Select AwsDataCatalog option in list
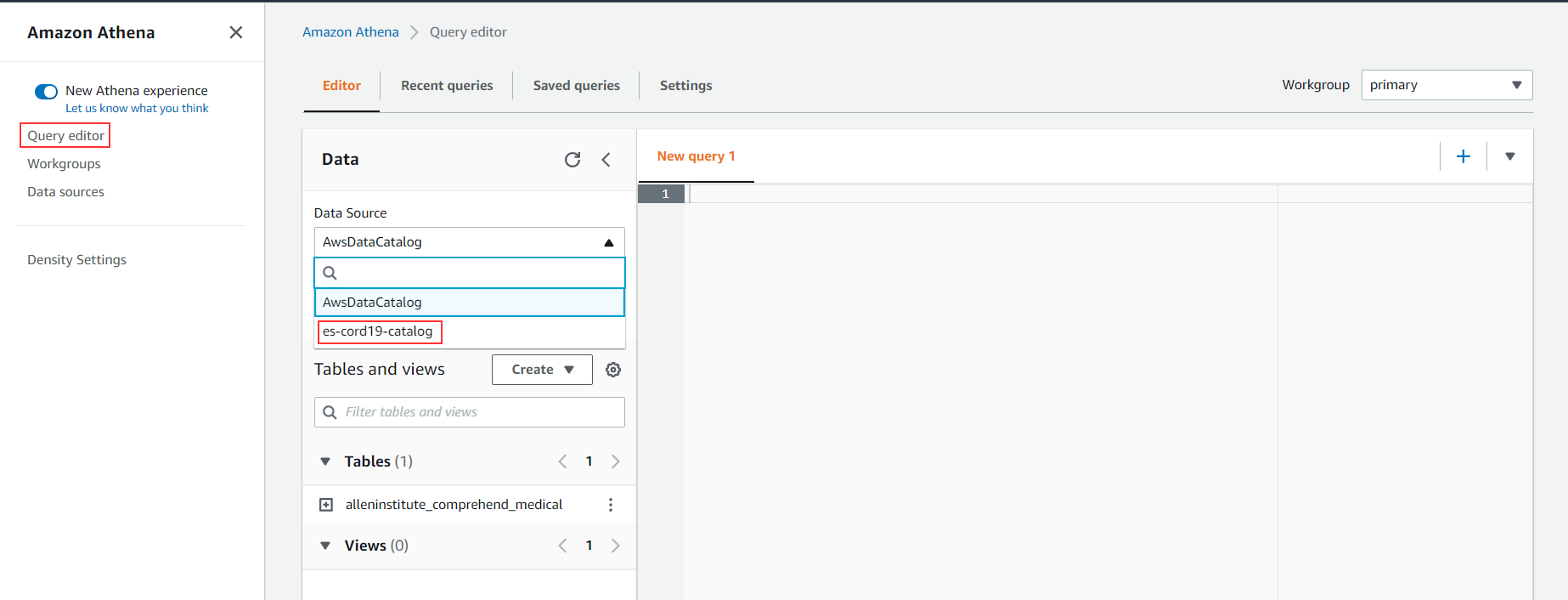This screenshot has width=1568, height=600. (x=469, y=303)
